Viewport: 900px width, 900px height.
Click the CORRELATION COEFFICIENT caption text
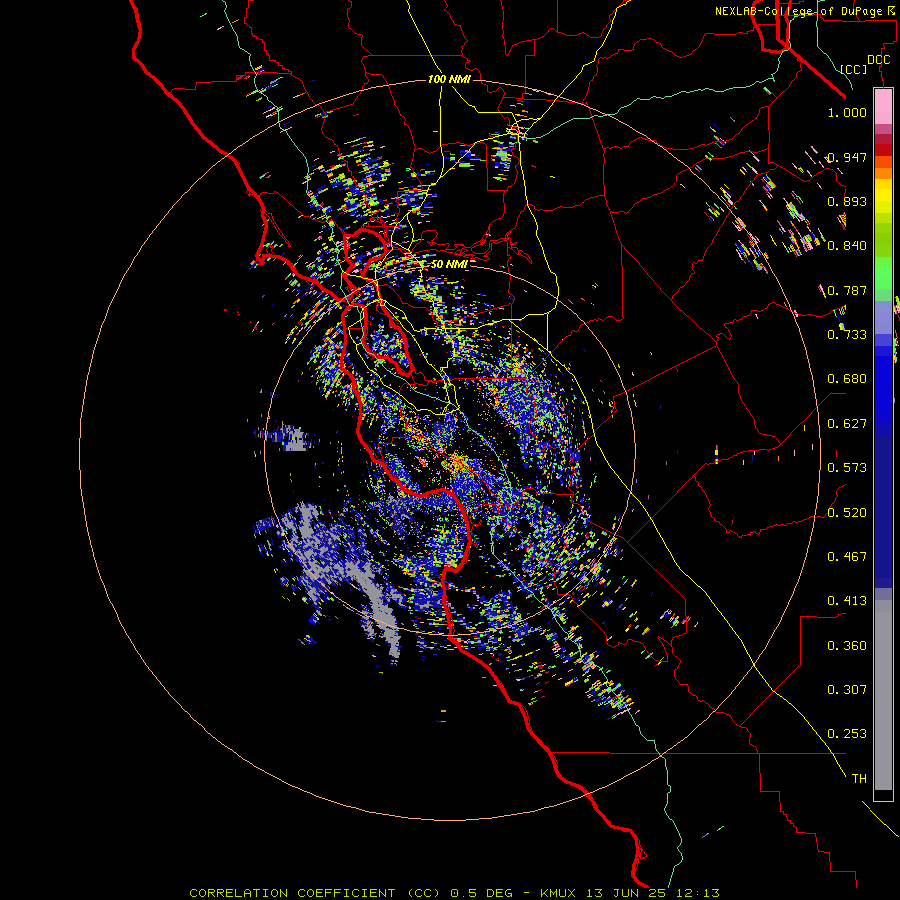(x=292, y=893)
